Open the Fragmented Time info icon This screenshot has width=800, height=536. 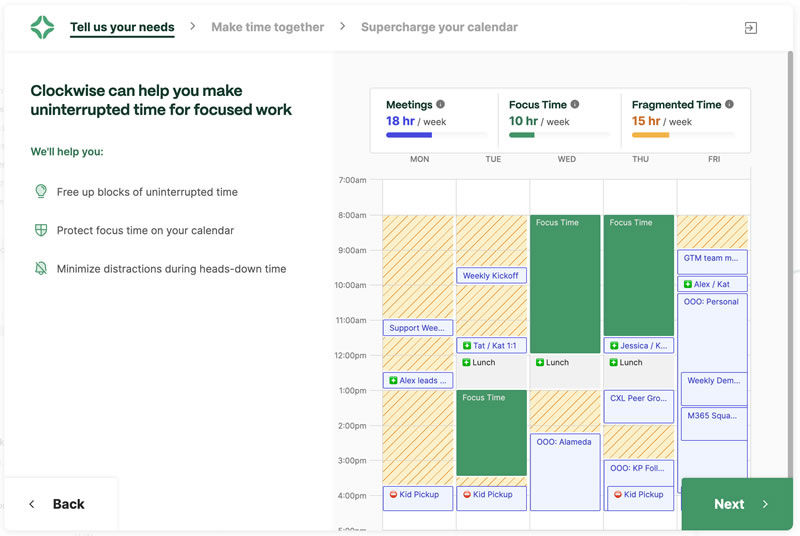coord(730,104)
